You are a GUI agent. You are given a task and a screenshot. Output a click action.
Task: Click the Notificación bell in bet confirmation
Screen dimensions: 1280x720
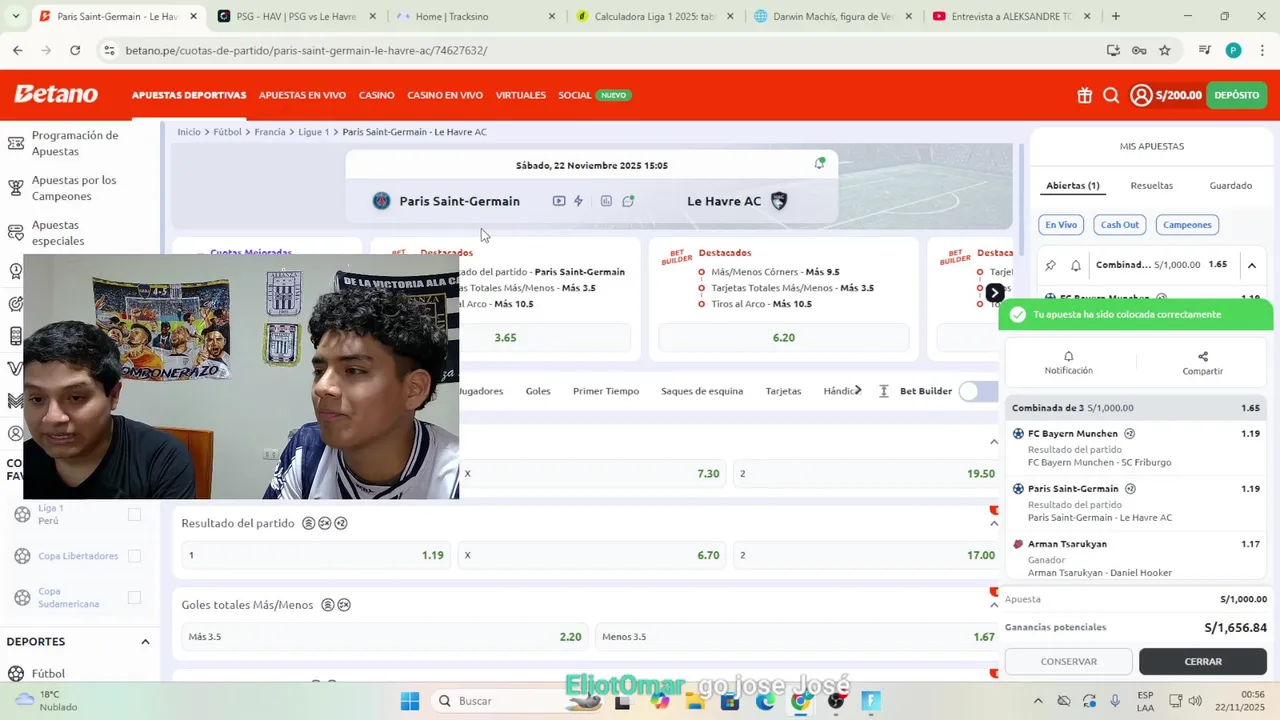(1068, 356)
